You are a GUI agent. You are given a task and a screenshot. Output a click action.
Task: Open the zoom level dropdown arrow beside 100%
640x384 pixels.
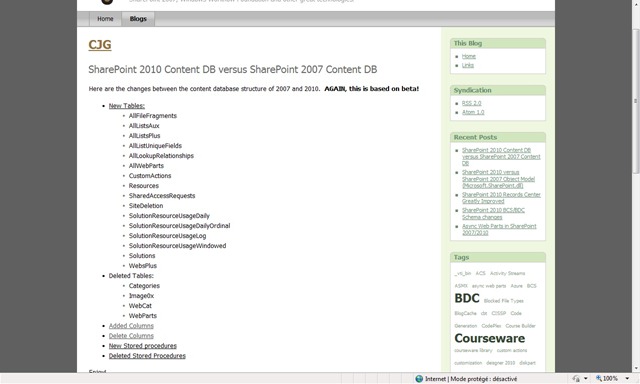[x=627, y=379]
